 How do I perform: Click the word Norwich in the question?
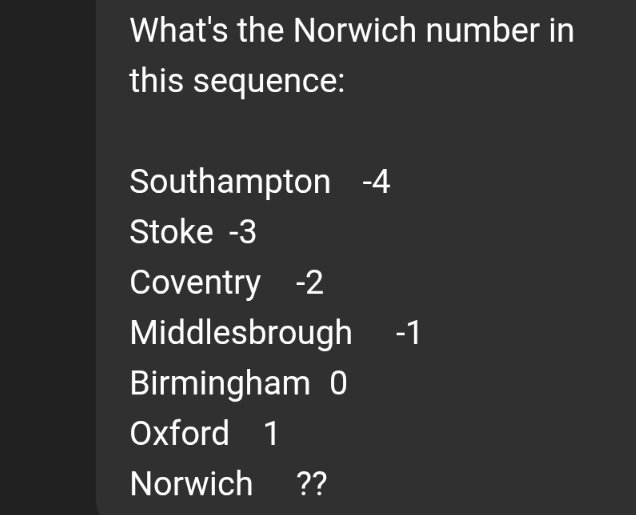coord(355,30)
